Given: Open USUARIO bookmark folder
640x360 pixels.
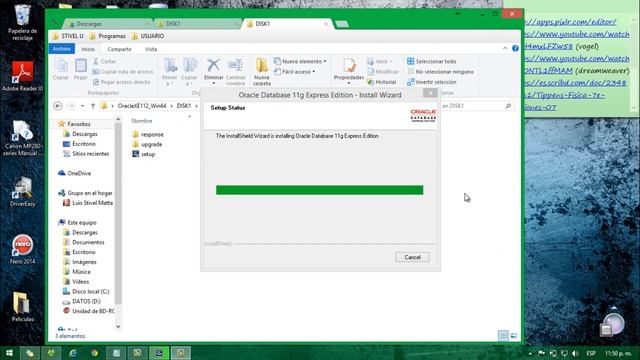Looking at the screenshot, I should coord(148,36).
